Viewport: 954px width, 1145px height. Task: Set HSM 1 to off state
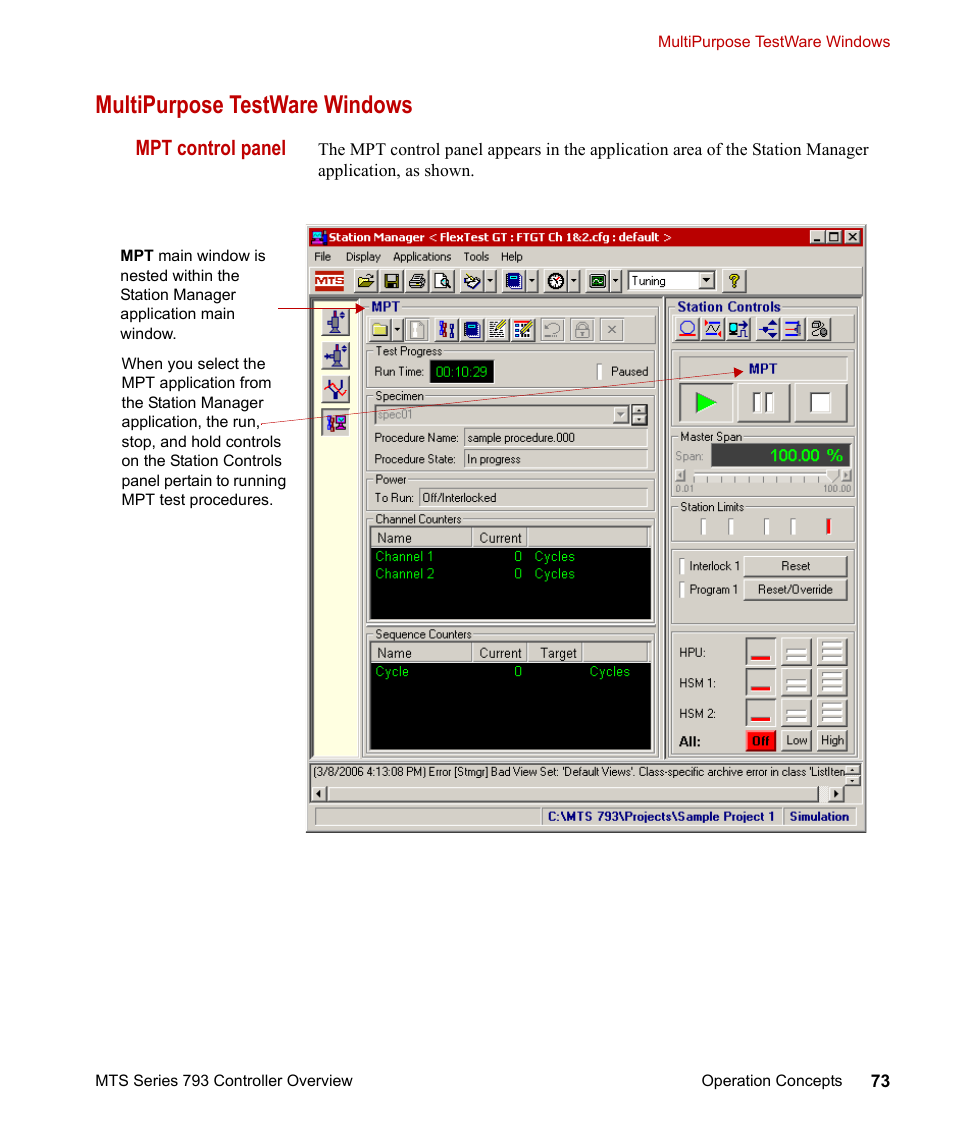tap(760, 683)
